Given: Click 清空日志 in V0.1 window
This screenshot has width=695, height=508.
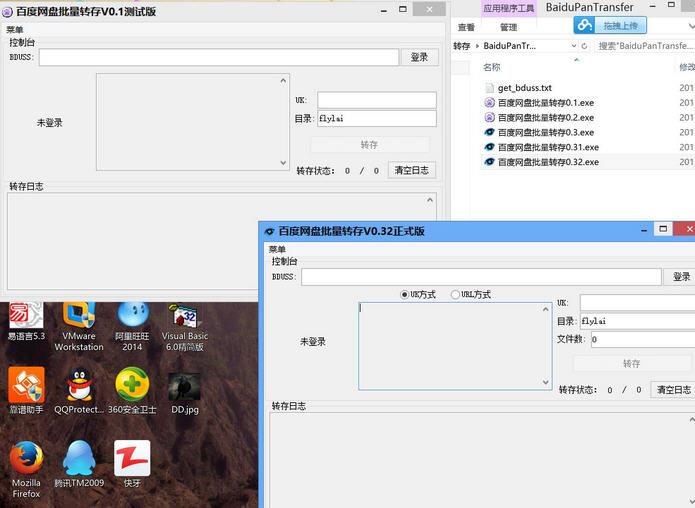Looking at the screenshot, I should pos(412,170).
